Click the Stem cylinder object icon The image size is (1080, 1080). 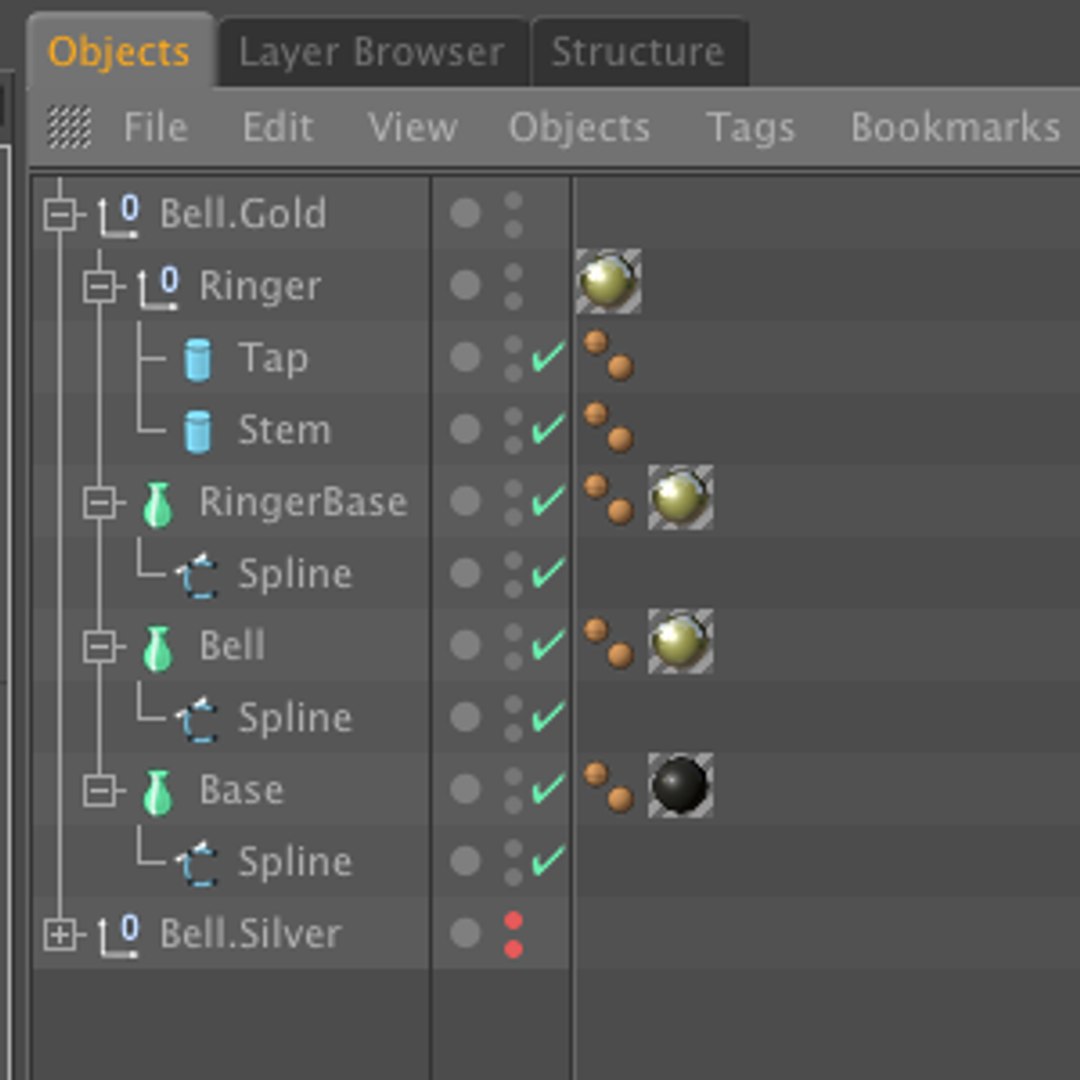(x=198, y=431)
